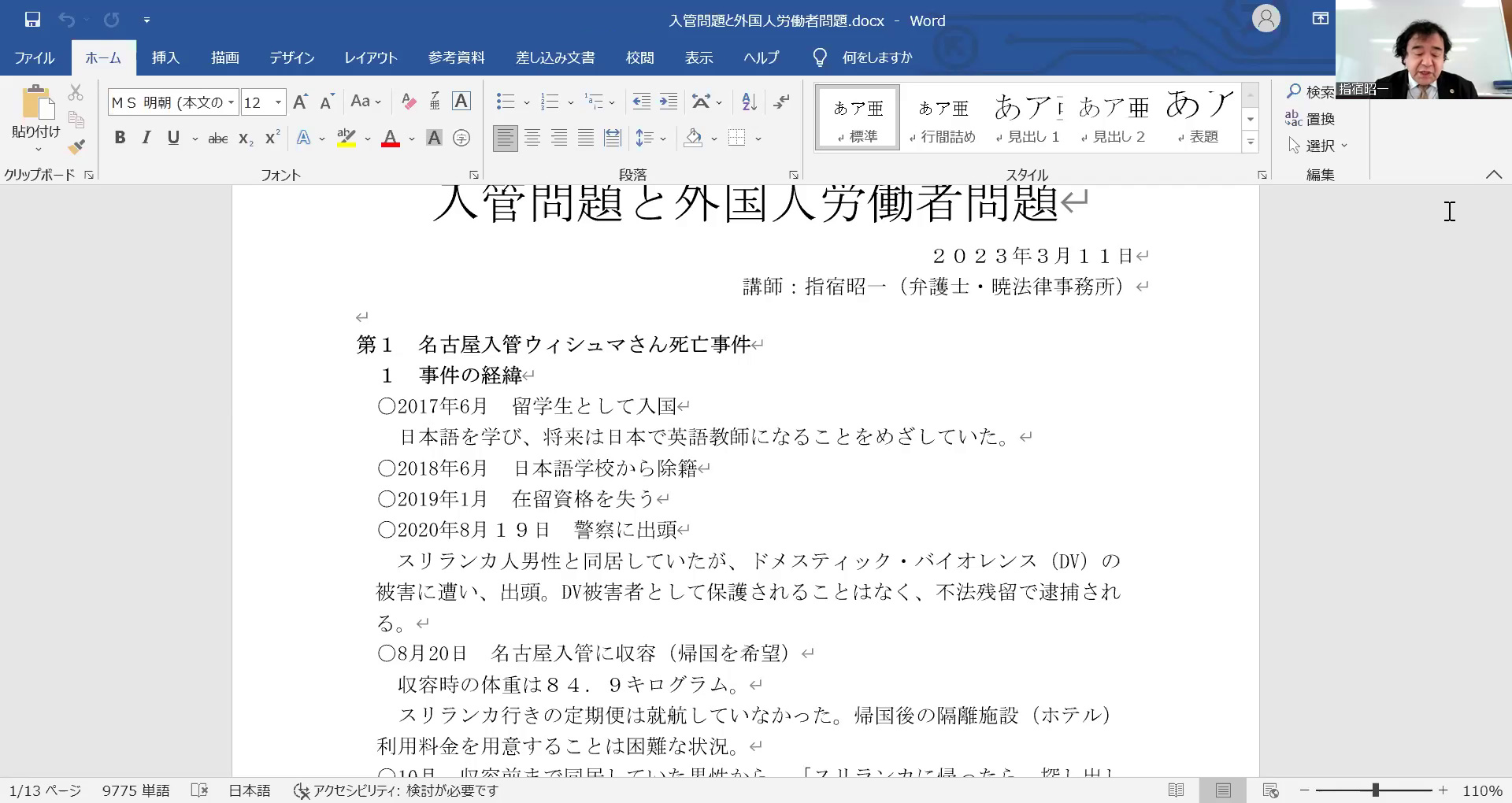The image size is (1512, 803).
Task: Open the font name MS 明朝 dropdown
Action: [231, 102]
